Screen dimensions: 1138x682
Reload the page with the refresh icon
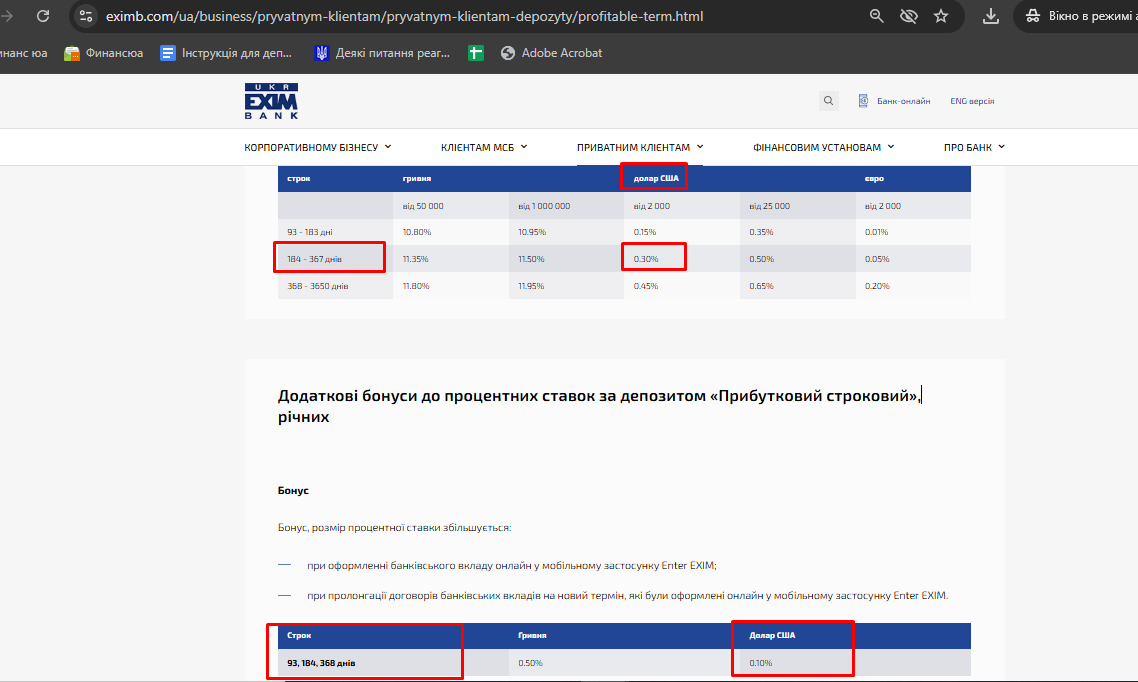(43, 16)
